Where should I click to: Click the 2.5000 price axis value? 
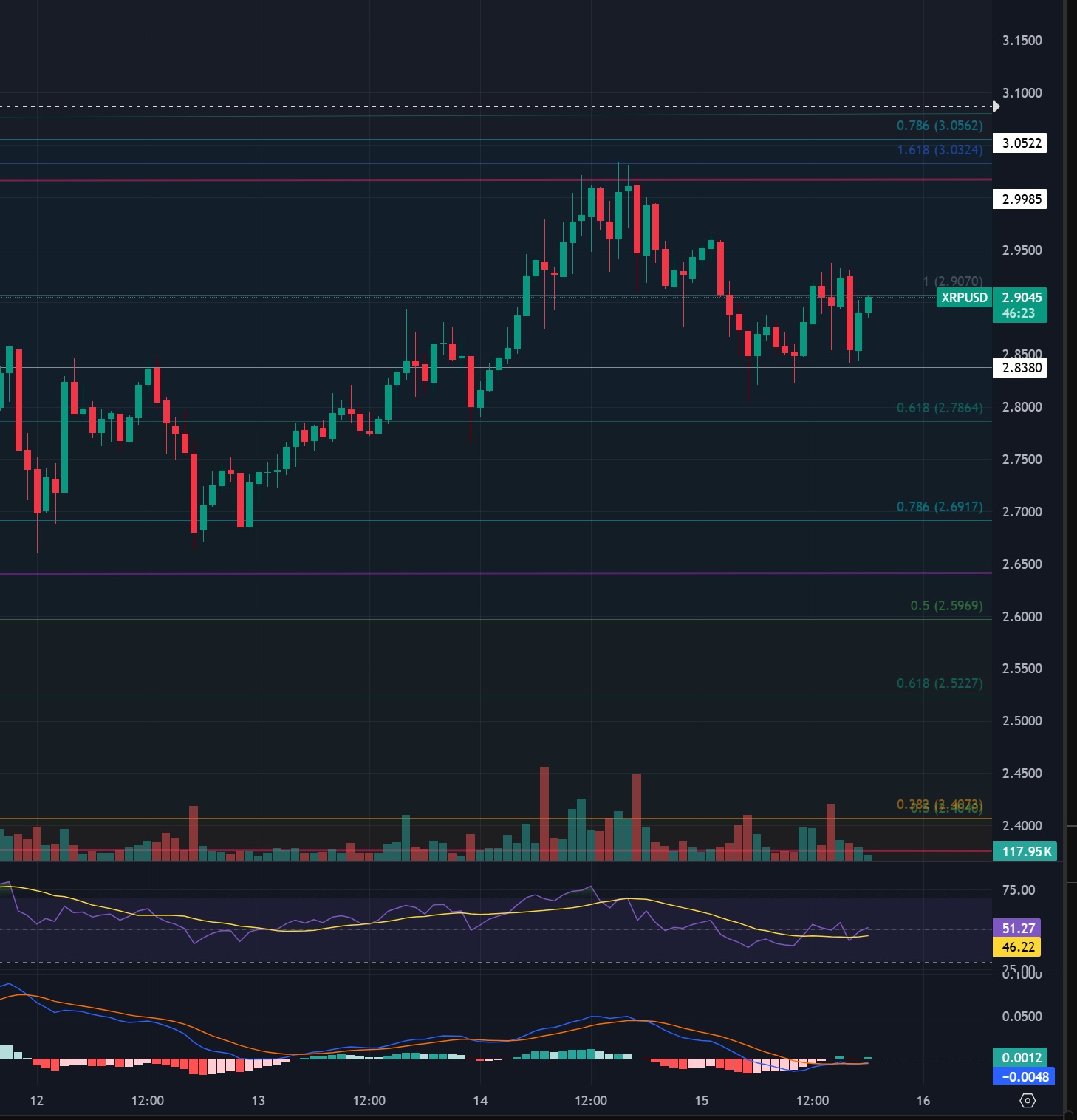click(x=1022, y=721)
